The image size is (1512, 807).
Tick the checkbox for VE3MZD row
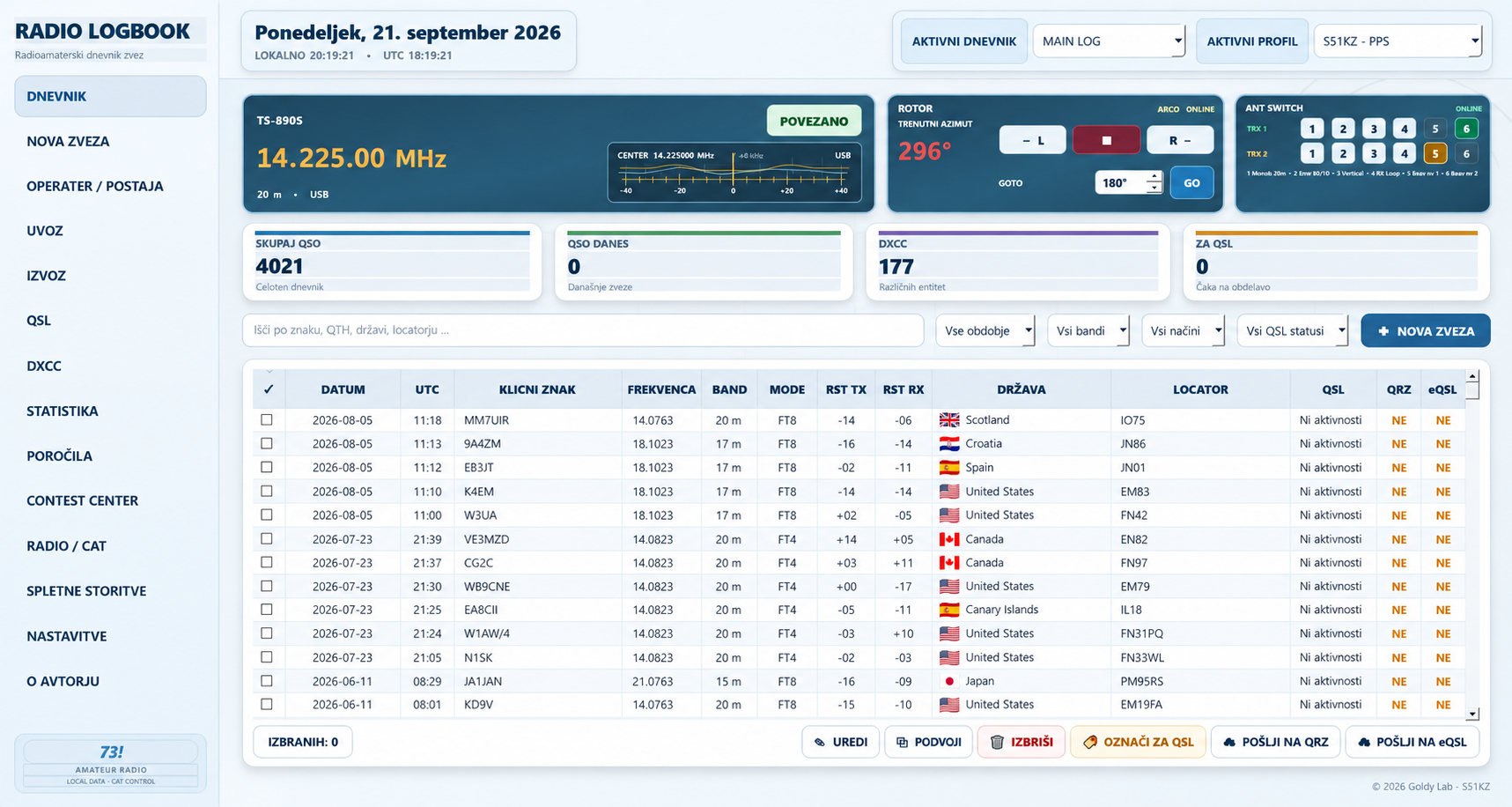coord(267,538)
